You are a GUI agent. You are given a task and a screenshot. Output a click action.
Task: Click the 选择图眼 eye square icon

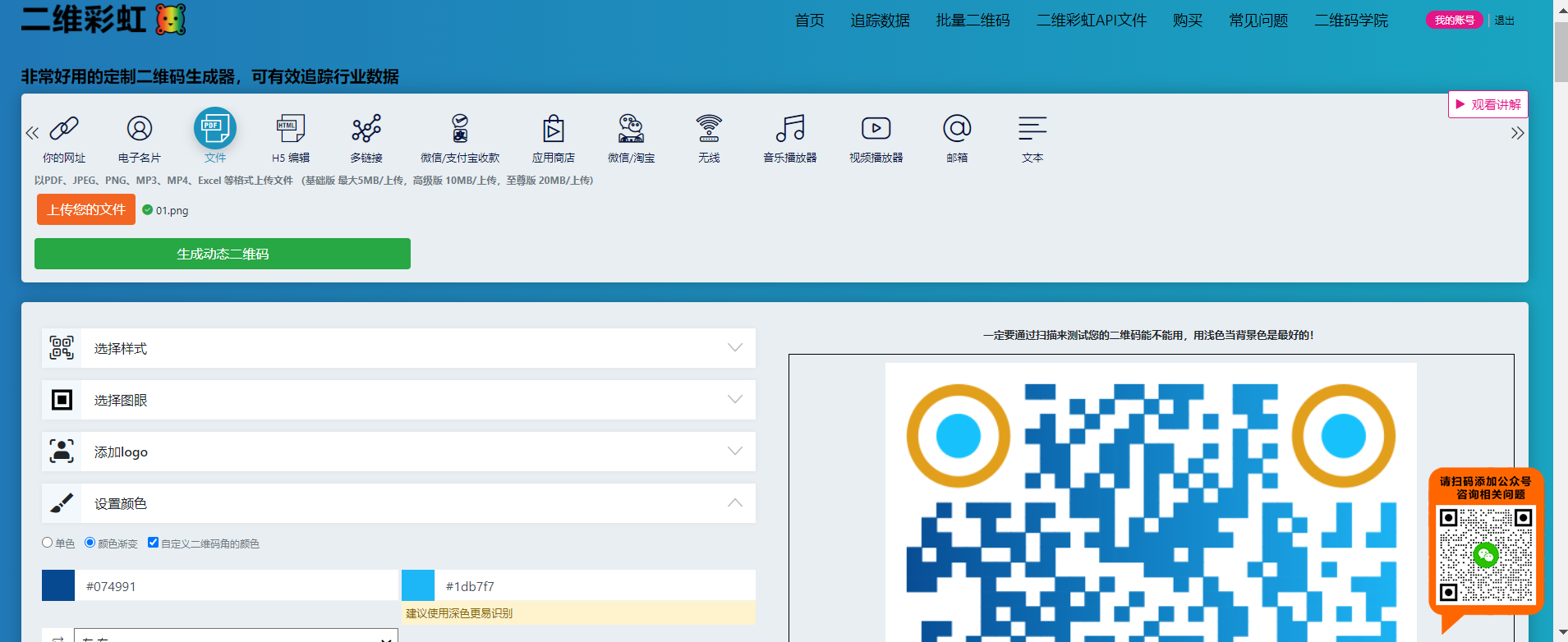coord(62,400)
